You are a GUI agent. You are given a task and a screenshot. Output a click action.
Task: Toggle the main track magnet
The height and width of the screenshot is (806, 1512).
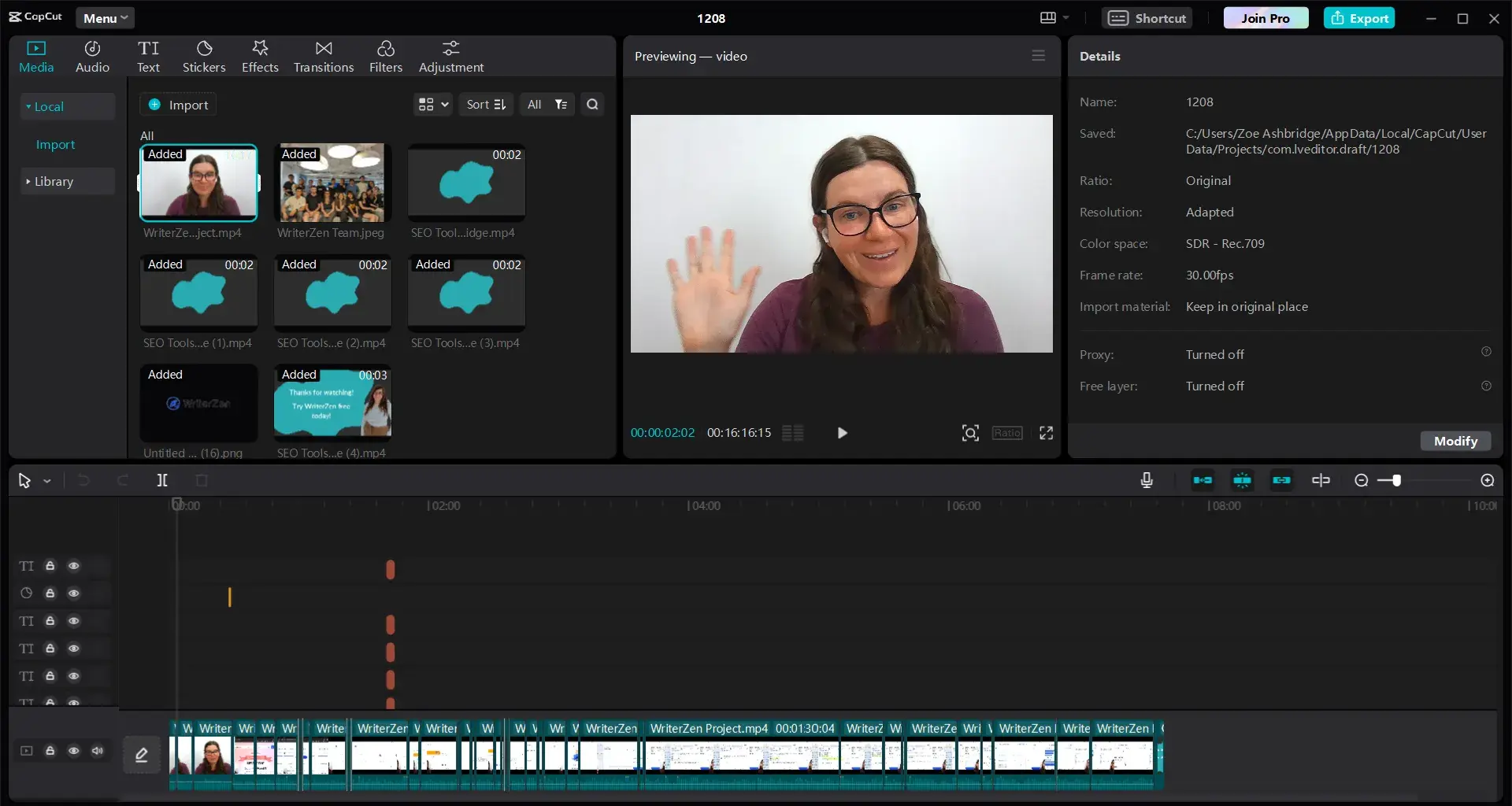tap(1203, 480)
